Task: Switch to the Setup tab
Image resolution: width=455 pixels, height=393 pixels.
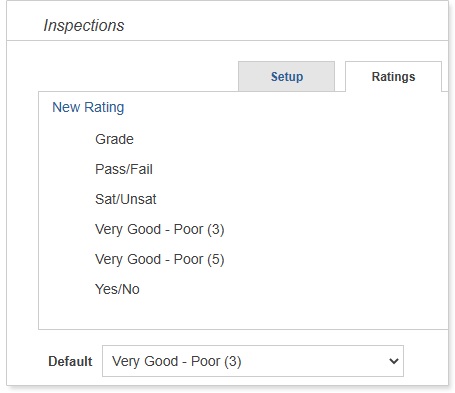Action: 286,76
